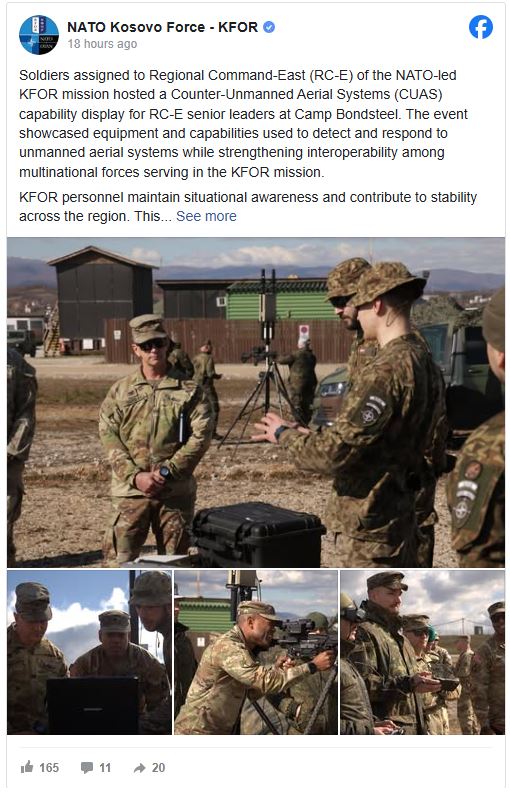510x796 pixels.
Task: Expand post text with See more
Action: tap(206, 216)
